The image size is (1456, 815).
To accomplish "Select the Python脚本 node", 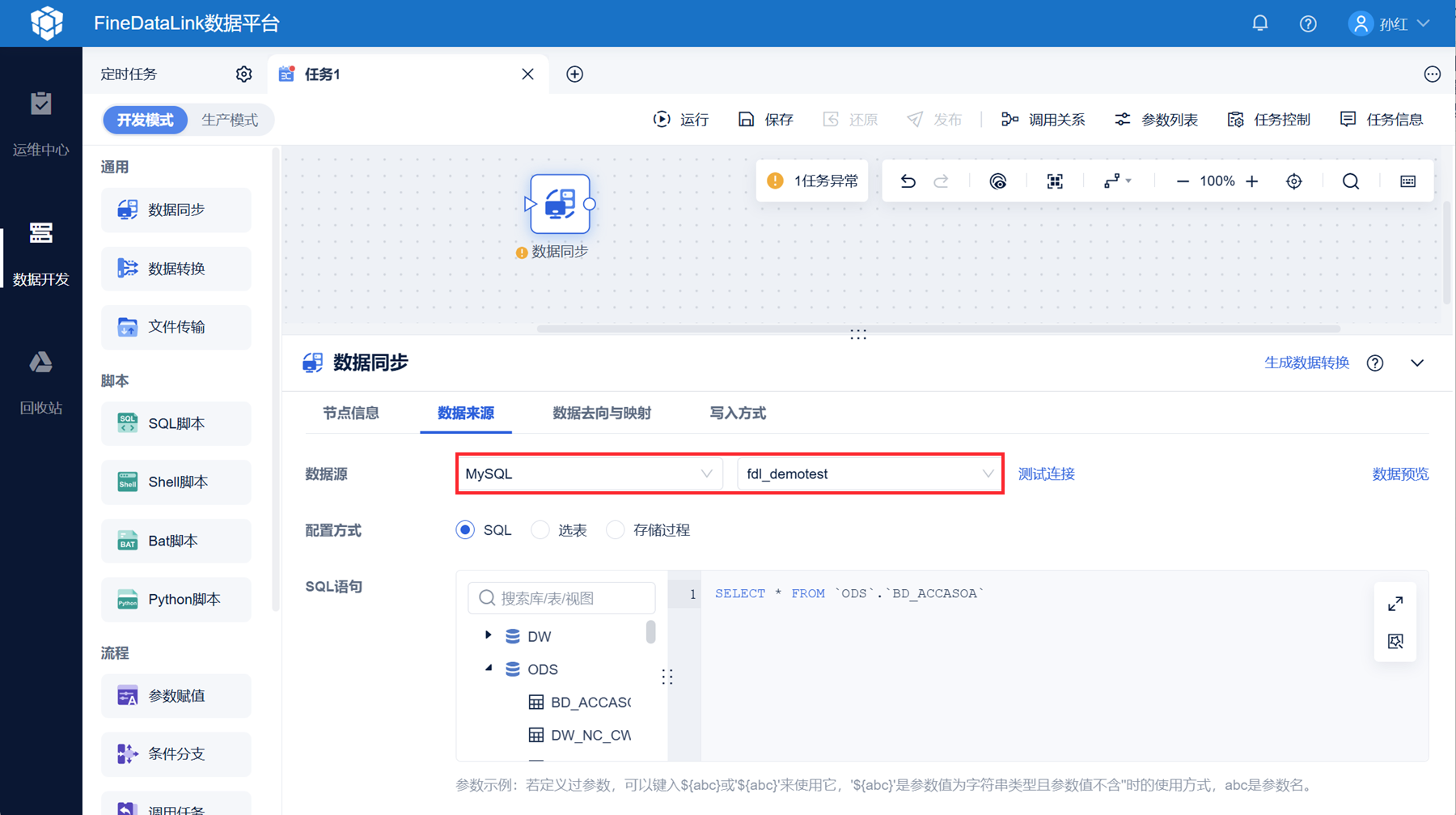I will [176, 600].
